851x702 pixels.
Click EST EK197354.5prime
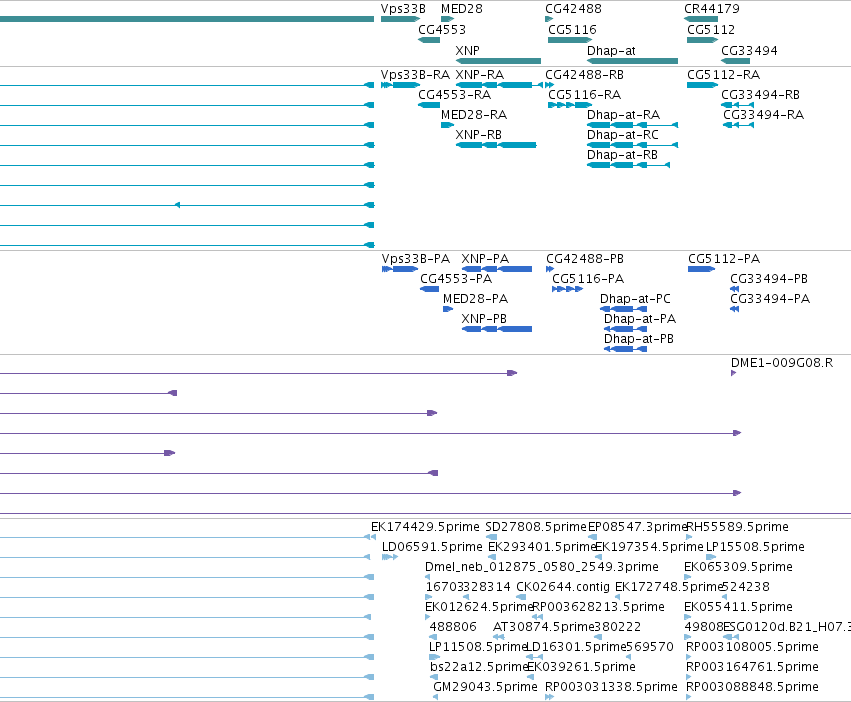coord(649,547)
